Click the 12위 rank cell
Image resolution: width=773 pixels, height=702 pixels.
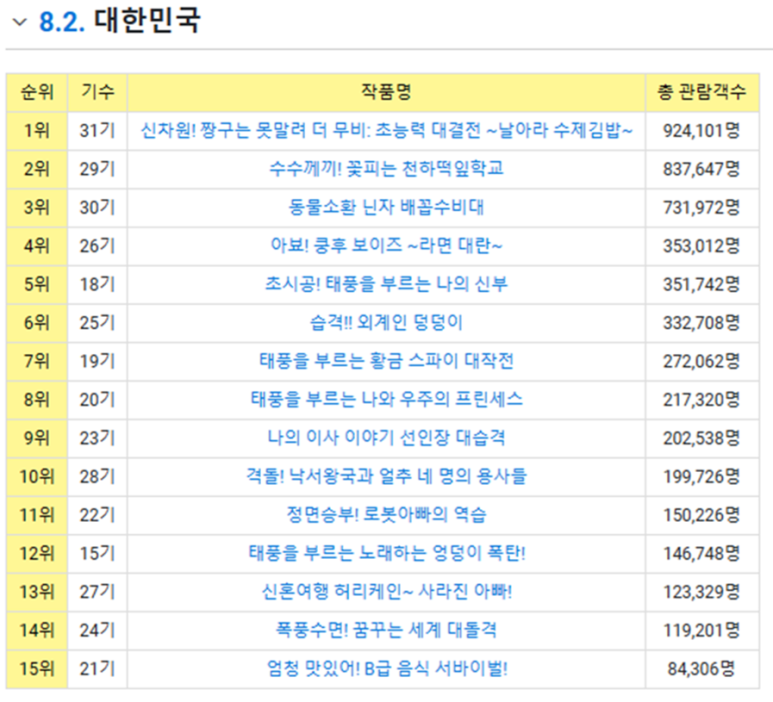(x=37, y=553)
